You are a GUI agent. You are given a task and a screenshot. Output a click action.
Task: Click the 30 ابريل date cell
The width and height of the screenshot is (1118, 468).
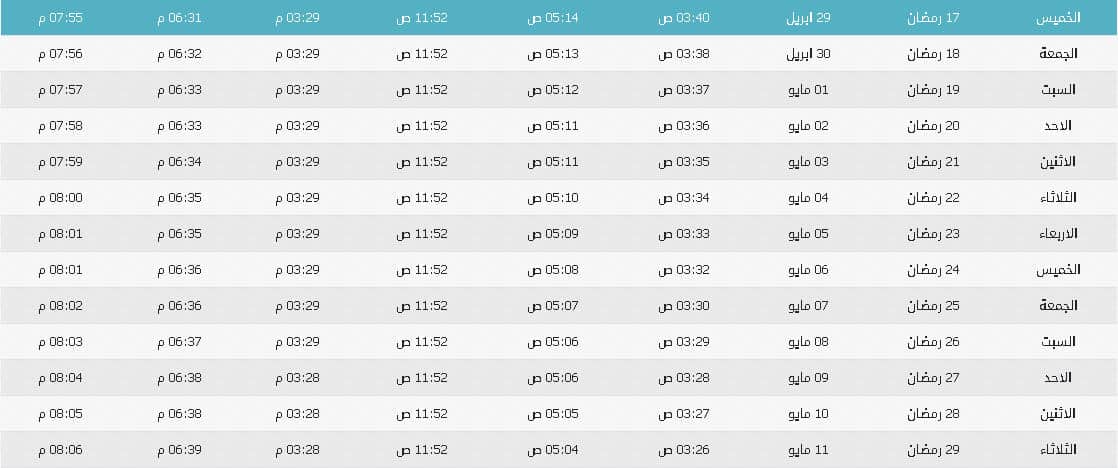click(808, 54)
